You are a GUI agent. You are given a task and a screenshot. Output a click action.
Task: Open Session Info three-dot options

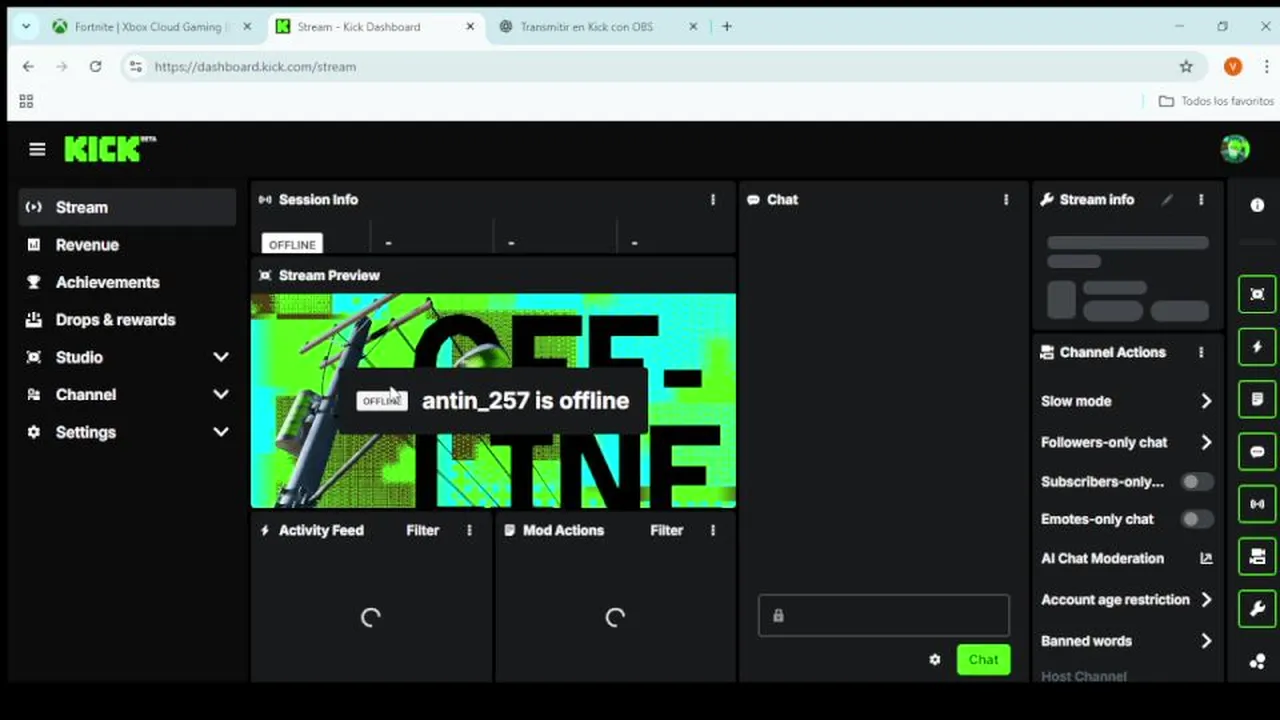coord(713,200)
